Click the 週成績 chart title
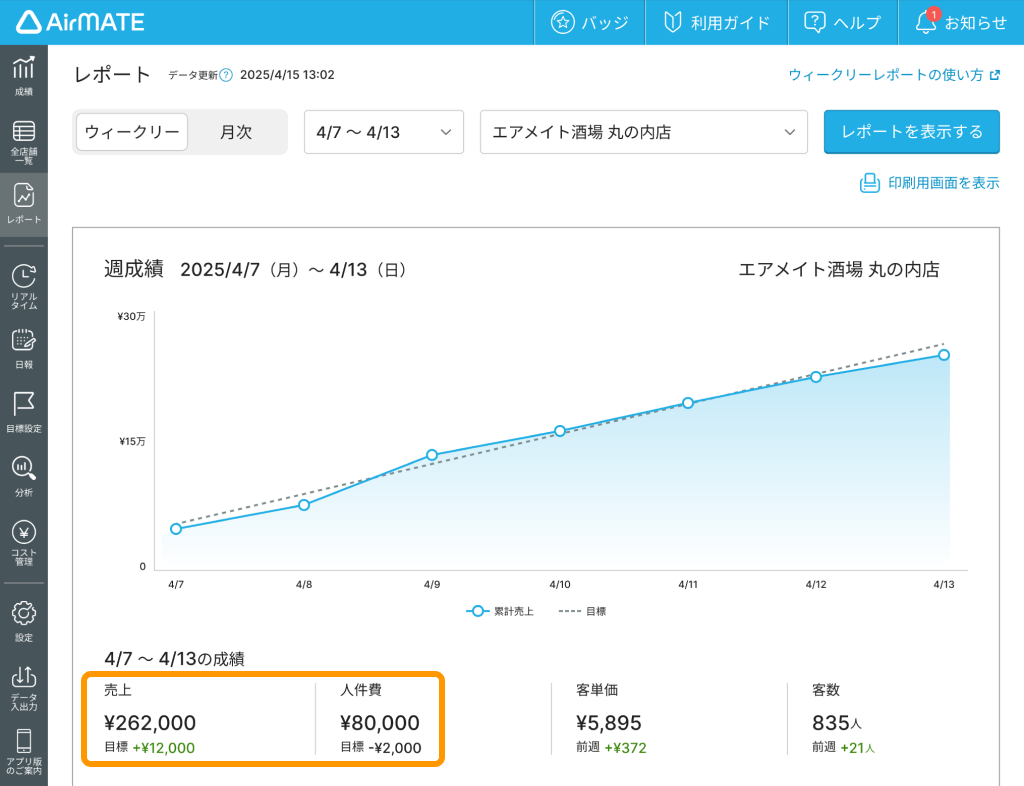The height and width of the screenshot is (786, 1024). [x=134, y=269]
